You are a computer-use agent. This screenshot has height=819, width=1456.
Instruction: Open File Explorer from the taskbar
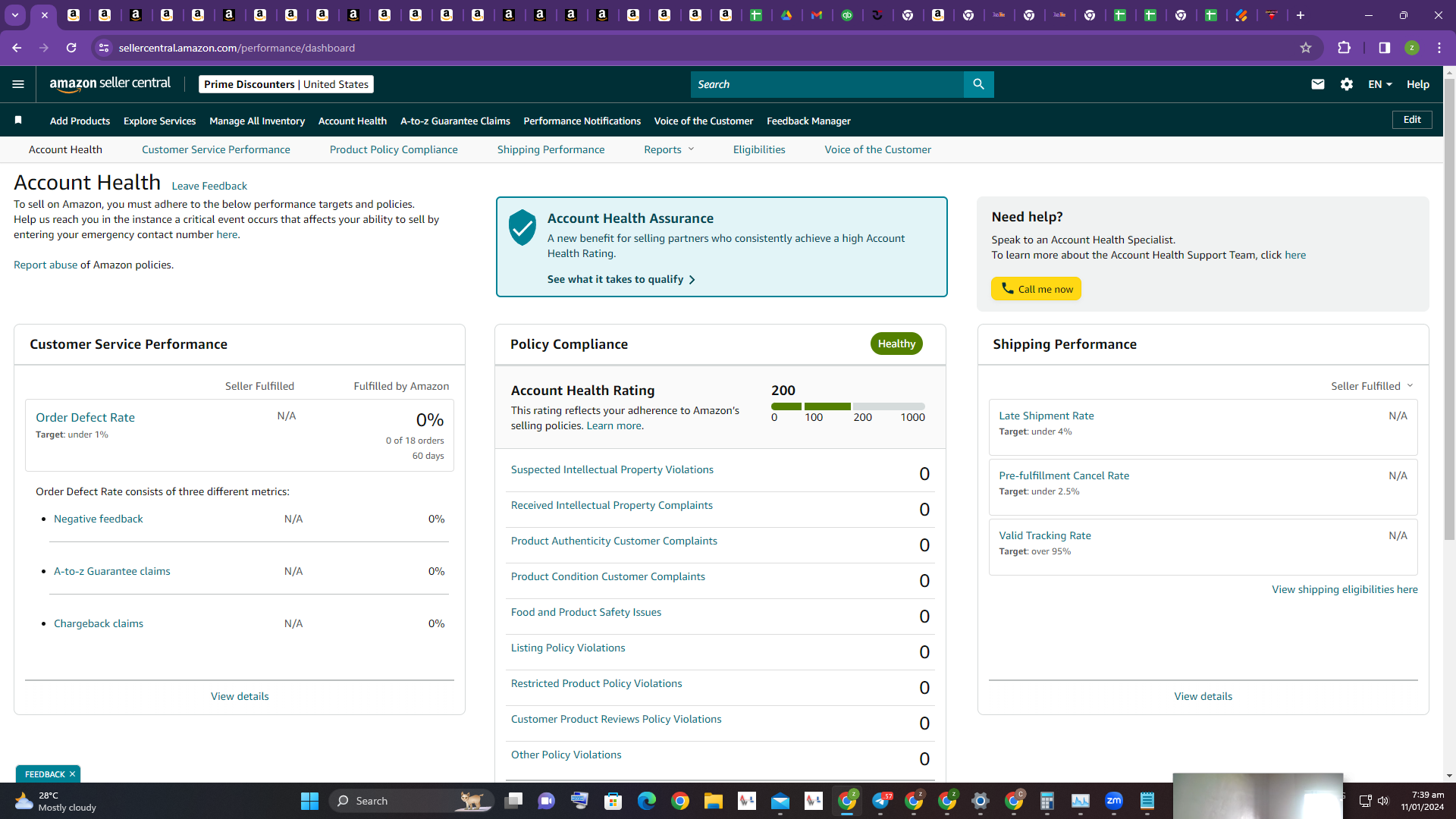[x=714, y=801]
